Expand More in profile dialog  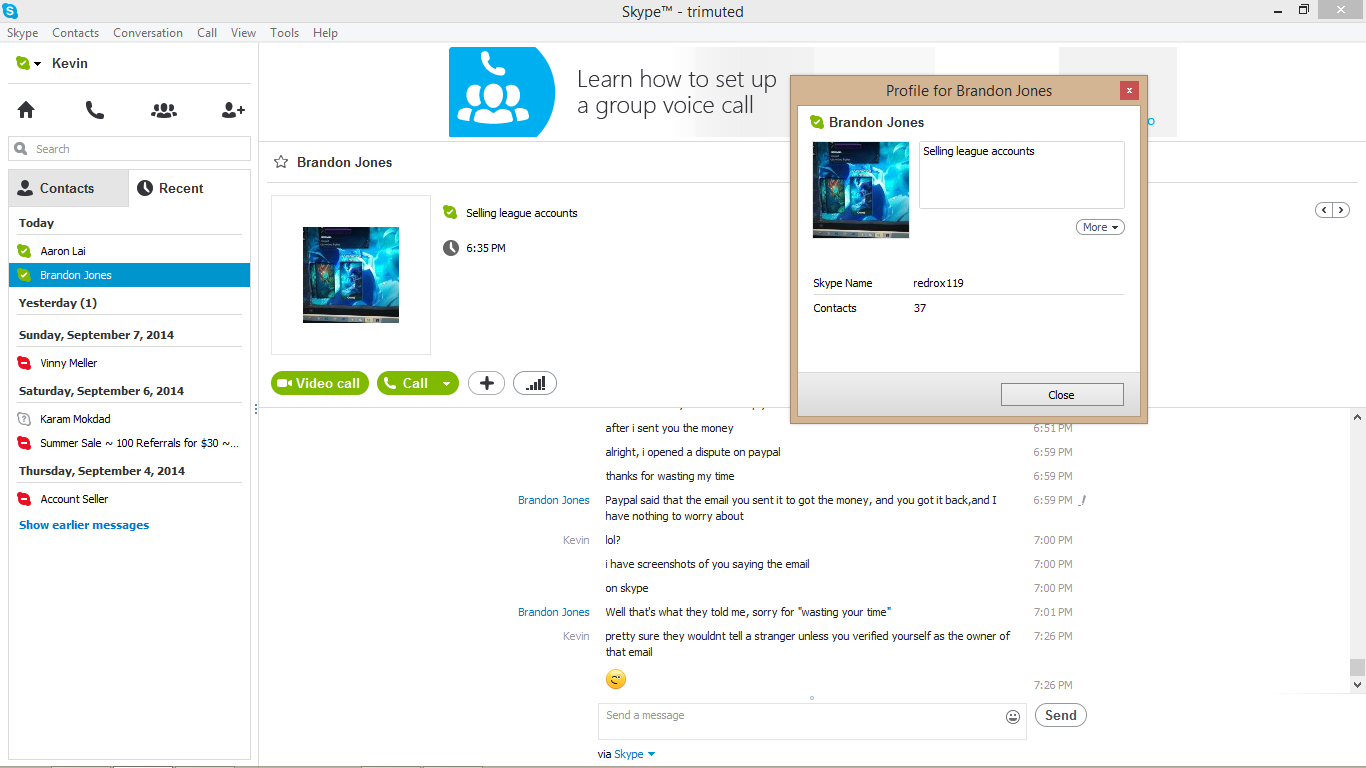pyautogui.click(x=1100, y=227)
